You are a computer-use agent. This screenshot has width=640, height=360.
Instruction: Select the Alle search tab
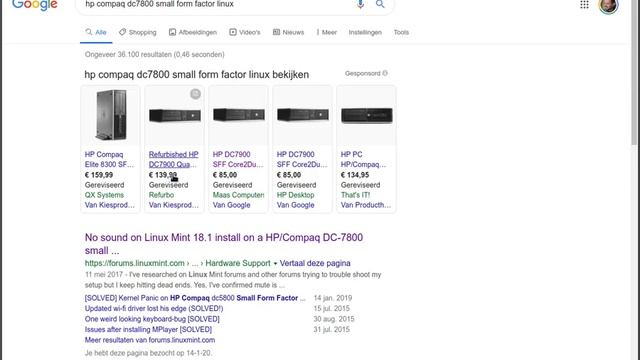(96, 32)
